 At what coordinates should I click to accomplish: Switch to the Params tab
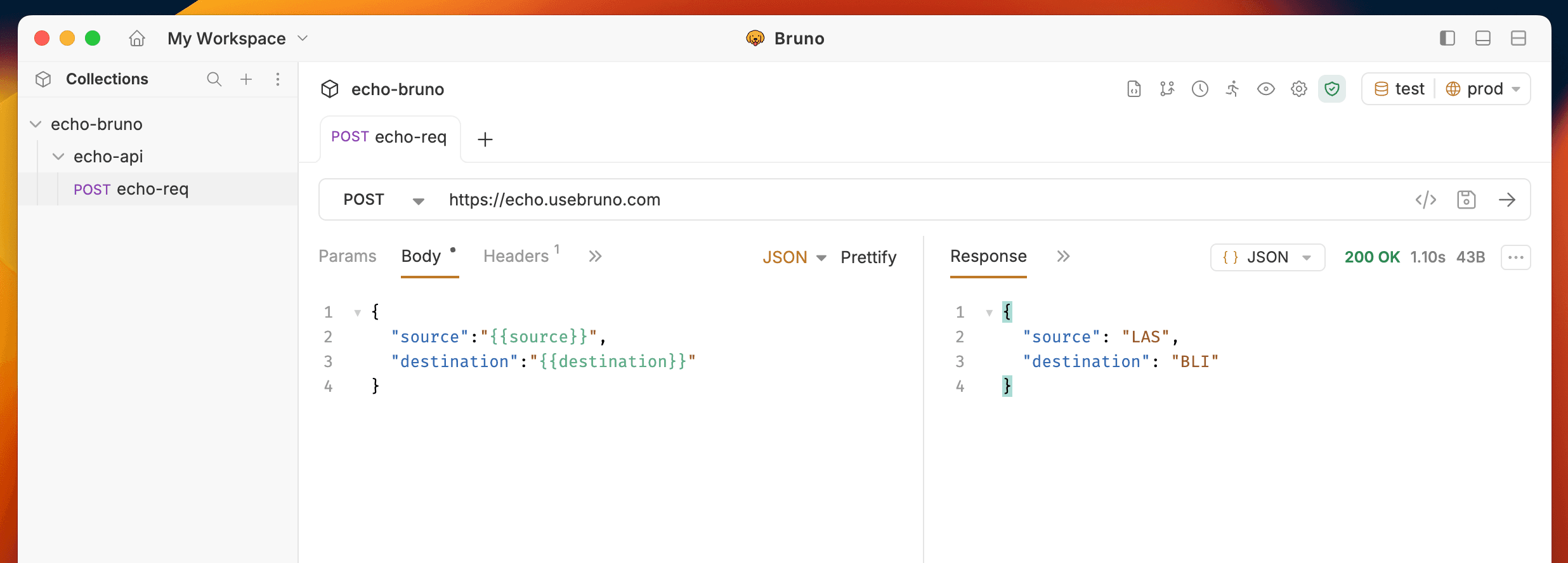click(348, 256)
